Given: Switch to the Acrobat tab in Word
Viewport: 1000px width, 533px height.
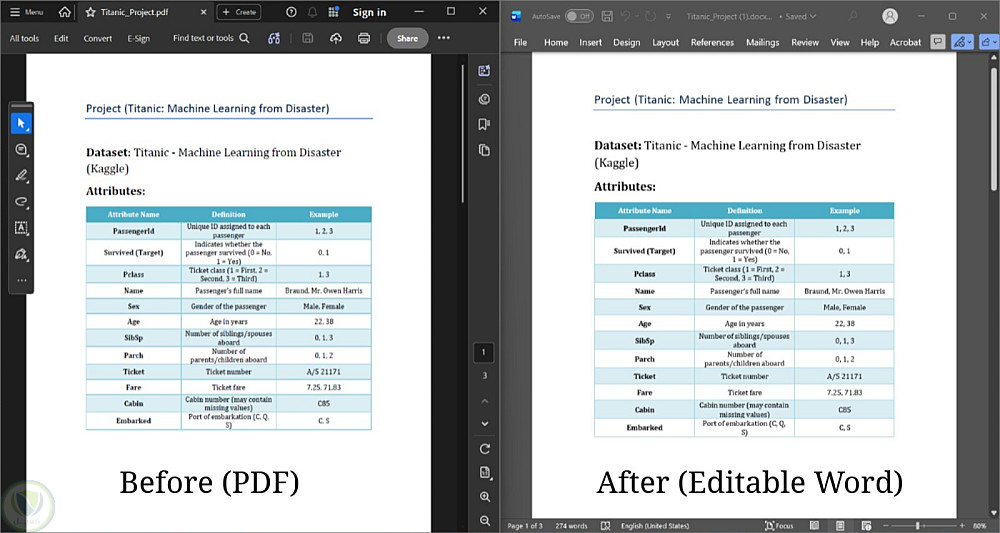Looking at the screenshot, I should pyautogui.click(x=906, y=42).
